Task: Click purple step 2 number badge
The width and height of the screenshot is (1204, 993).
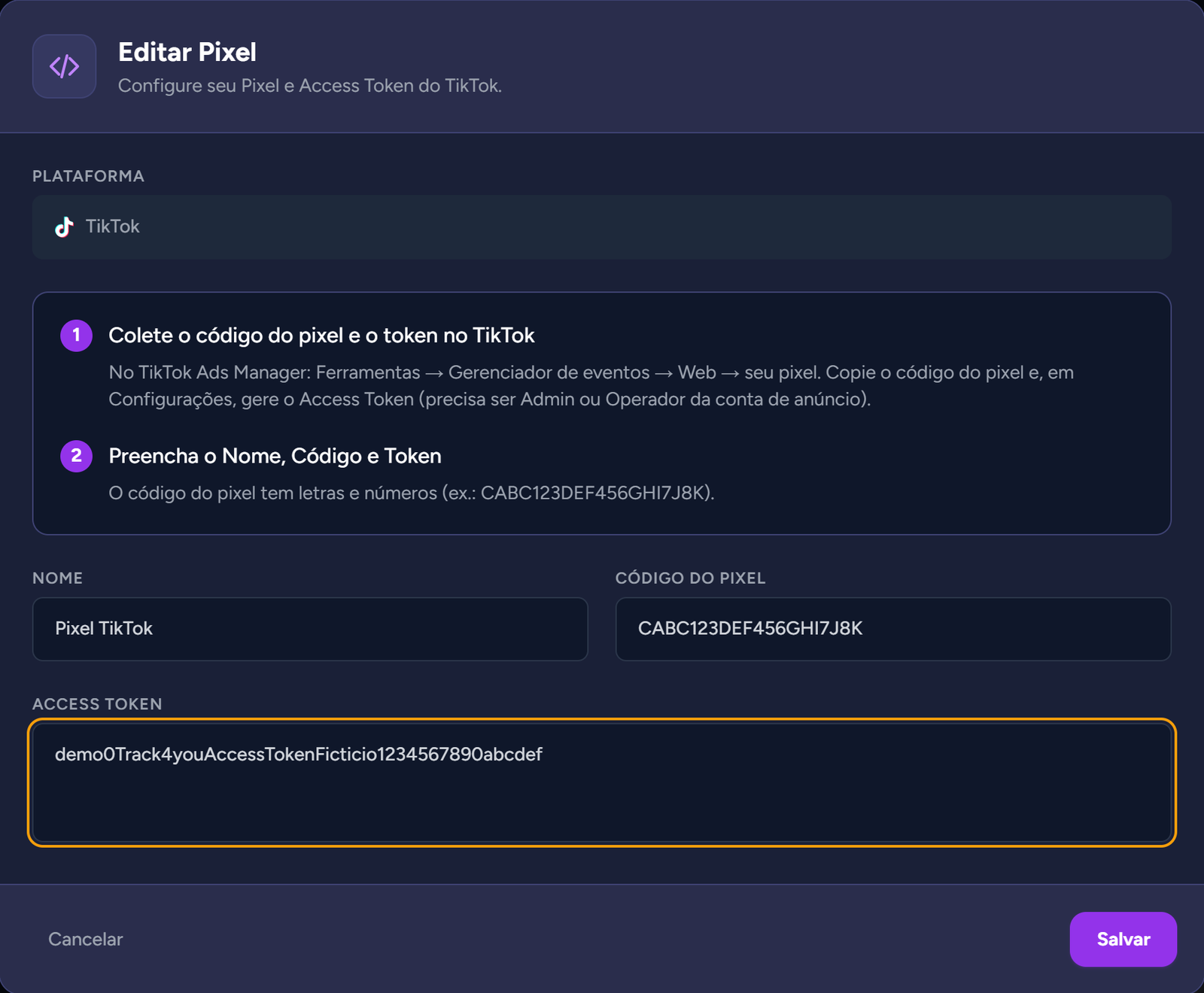Action: tap(76, 456)
